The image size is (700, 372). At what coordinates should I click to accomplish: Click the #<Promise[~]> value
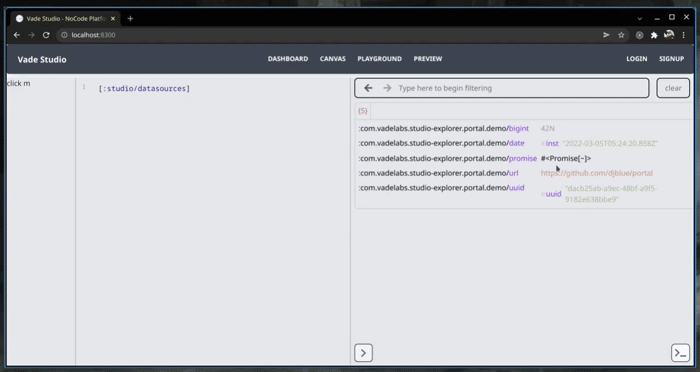coord(566,158)
